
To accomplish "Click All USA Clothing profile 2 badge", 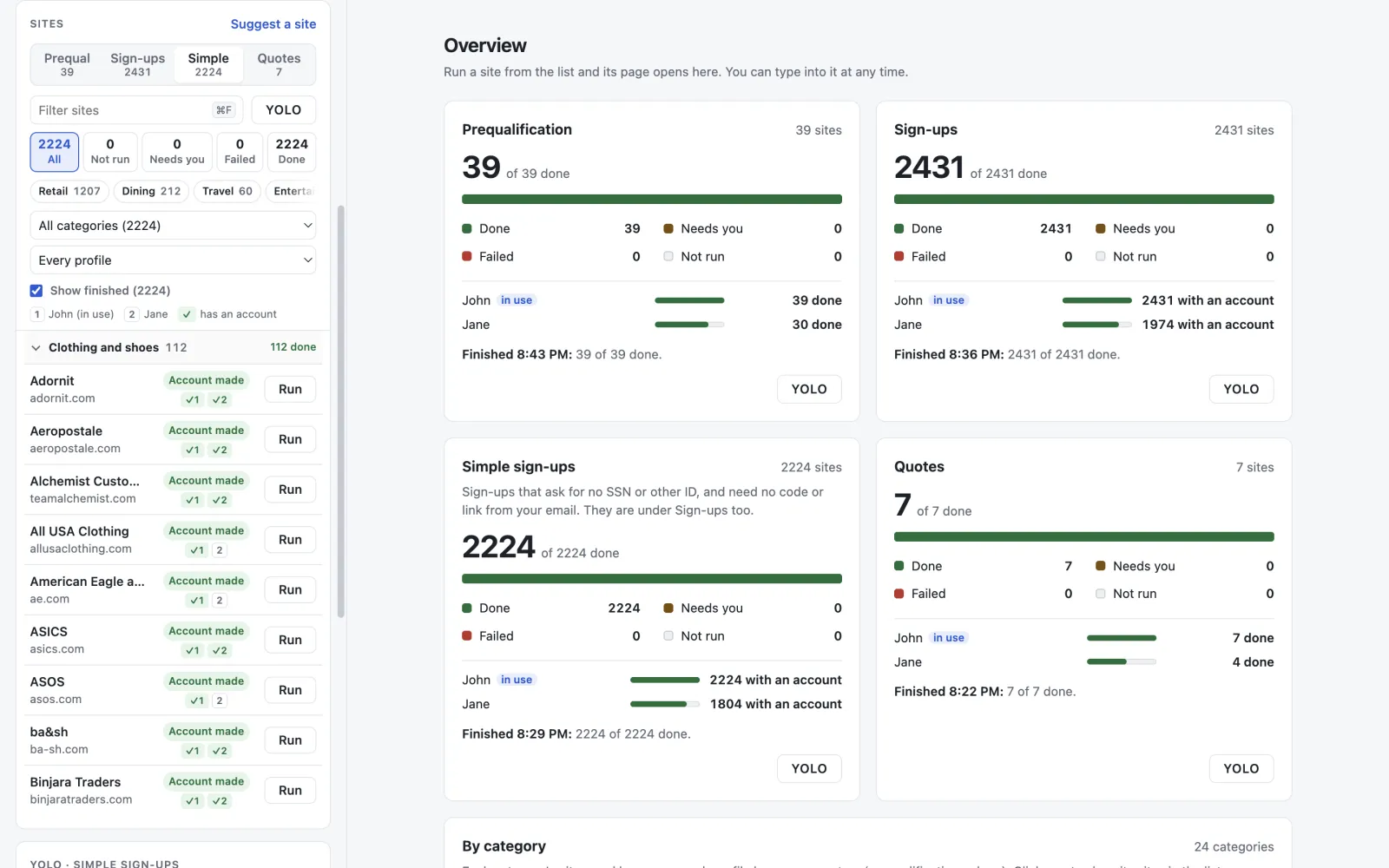I will [220, 550].
